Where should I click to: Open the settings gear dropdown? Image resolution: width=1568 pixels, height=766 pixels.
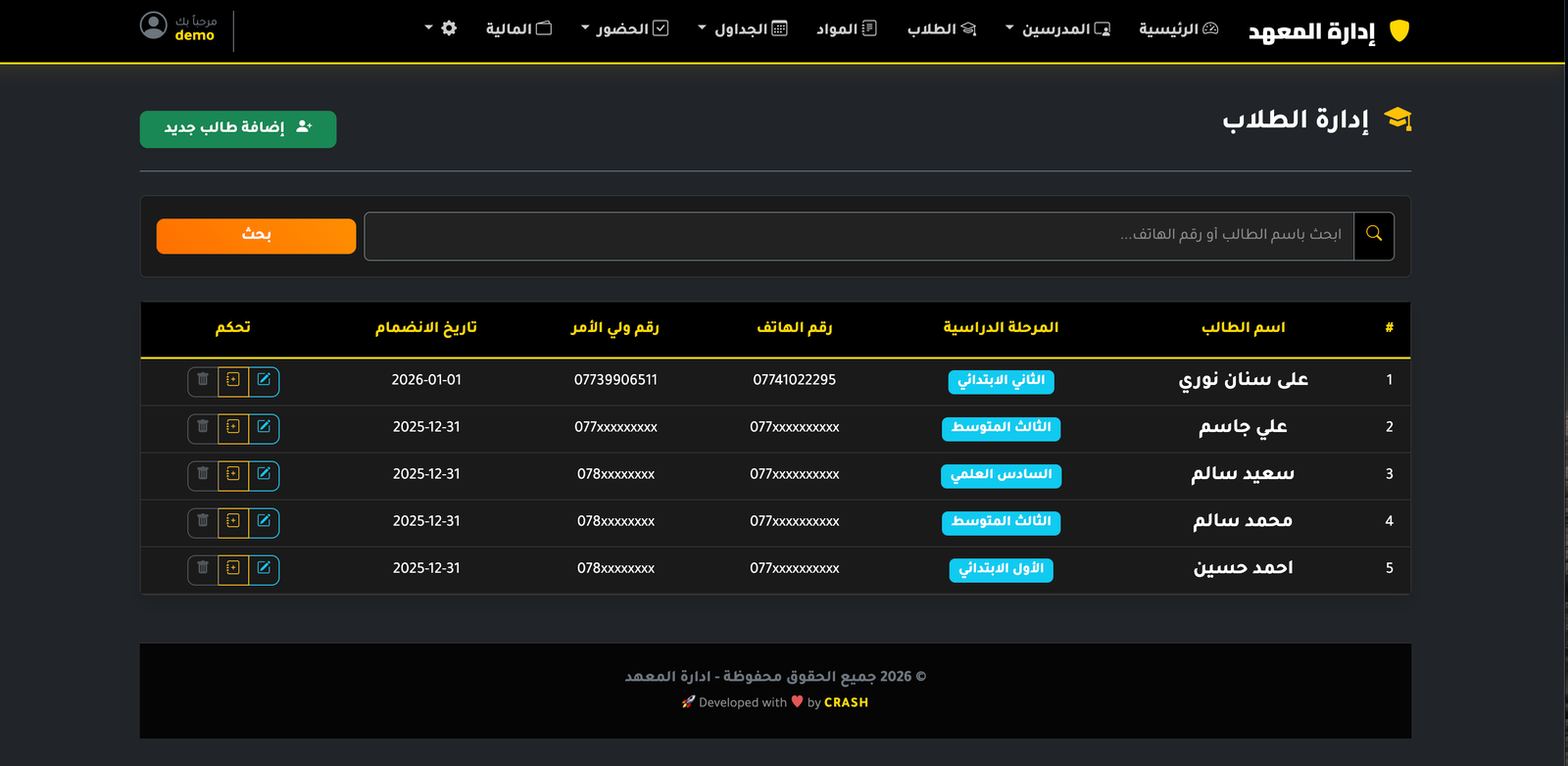[x=441, y=28]
